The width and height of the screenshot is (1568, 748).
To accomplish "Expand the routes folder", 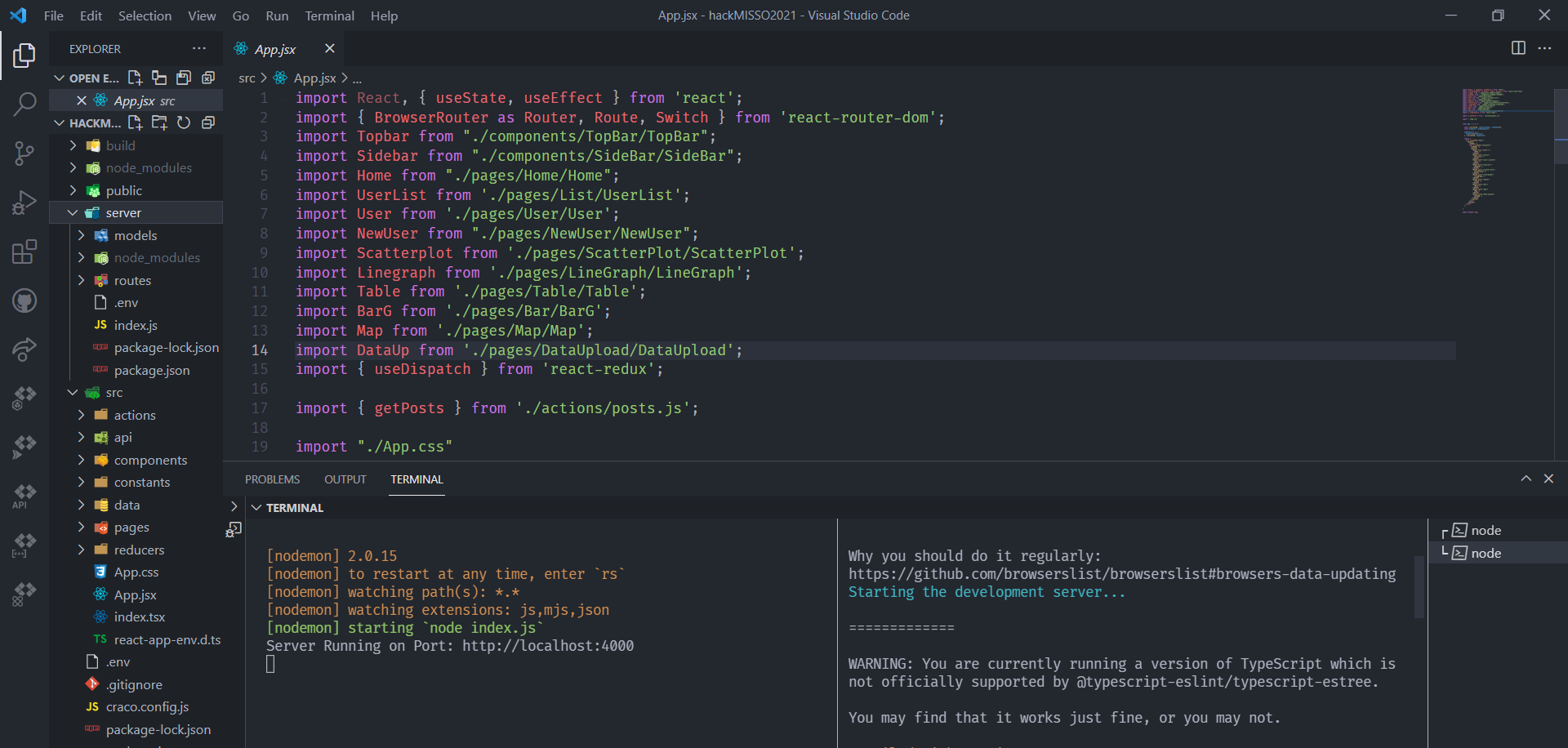I will tap(81, 280).
